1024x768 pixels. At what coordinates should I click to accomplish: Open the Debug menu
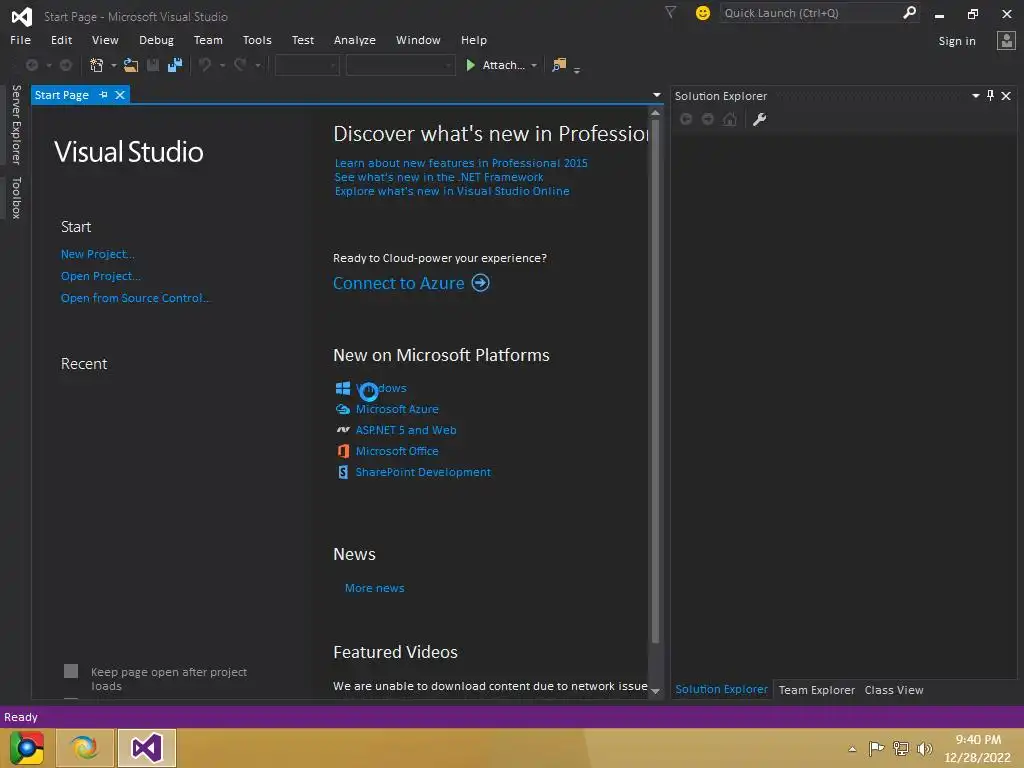point(156,40)
